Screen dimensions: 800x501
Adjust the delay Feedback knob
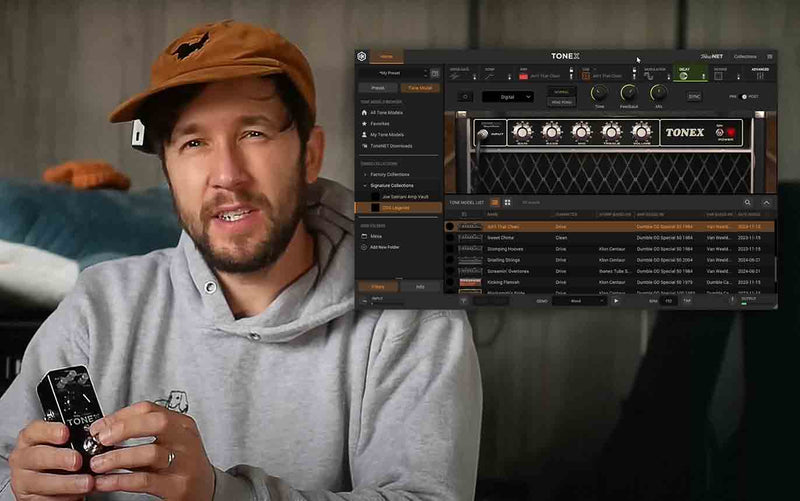tap(629, 93)
